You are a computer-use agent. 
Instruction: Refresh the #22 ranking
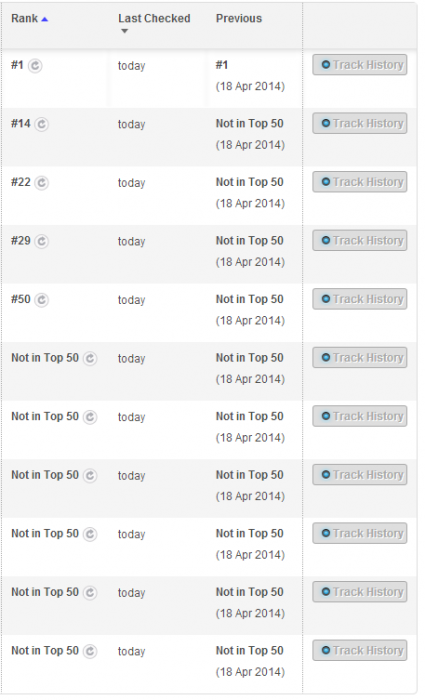(42, 183)
